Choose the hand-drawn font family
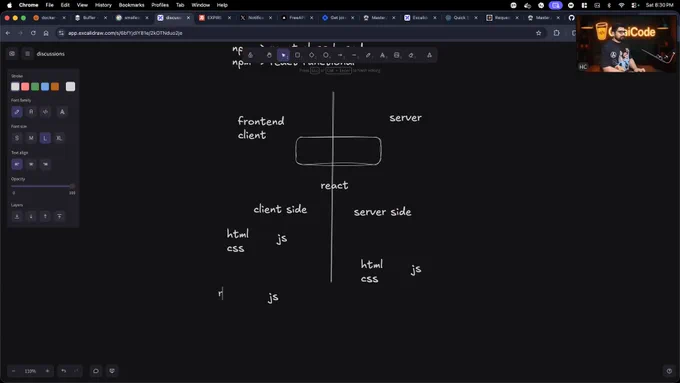 coord(17,112)
